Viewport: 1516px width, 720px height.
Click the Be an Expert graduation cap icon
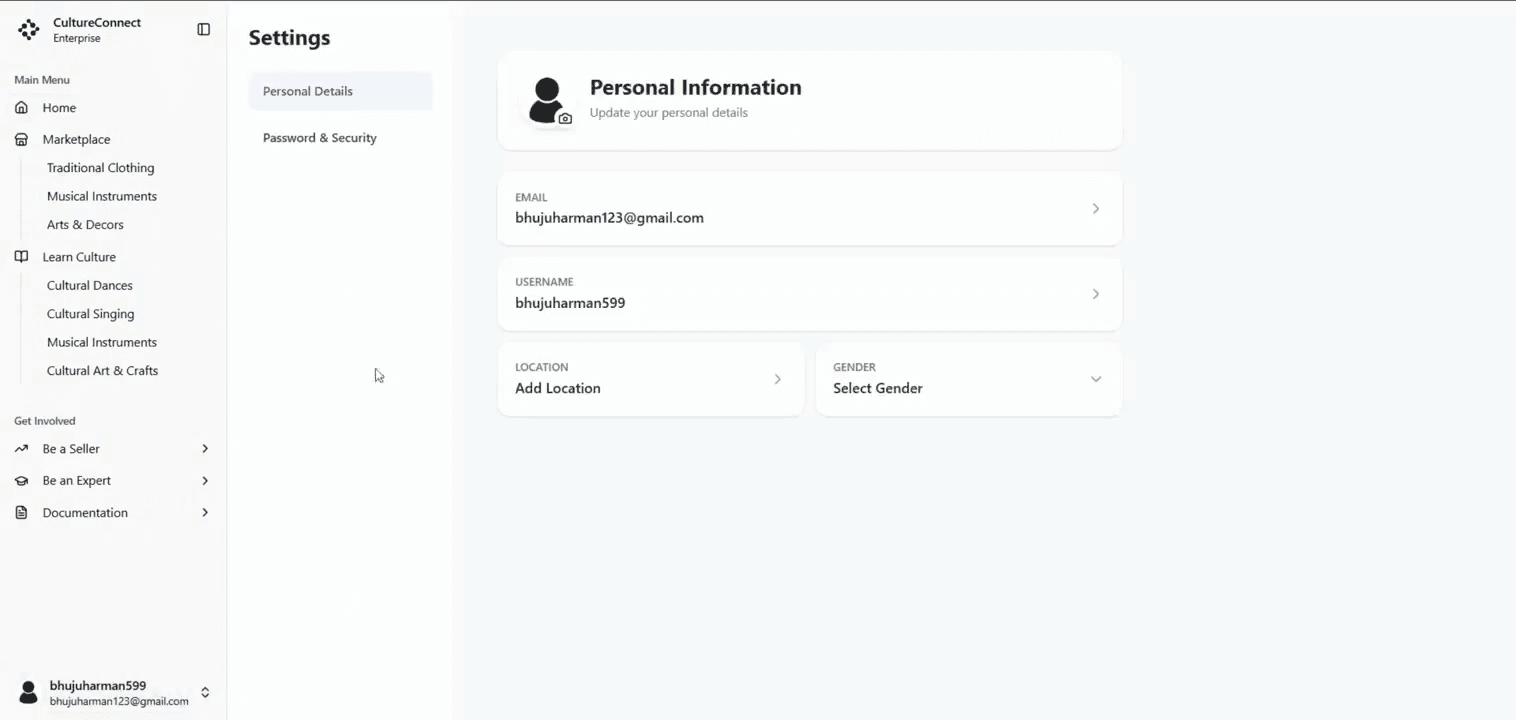[21, 481]
